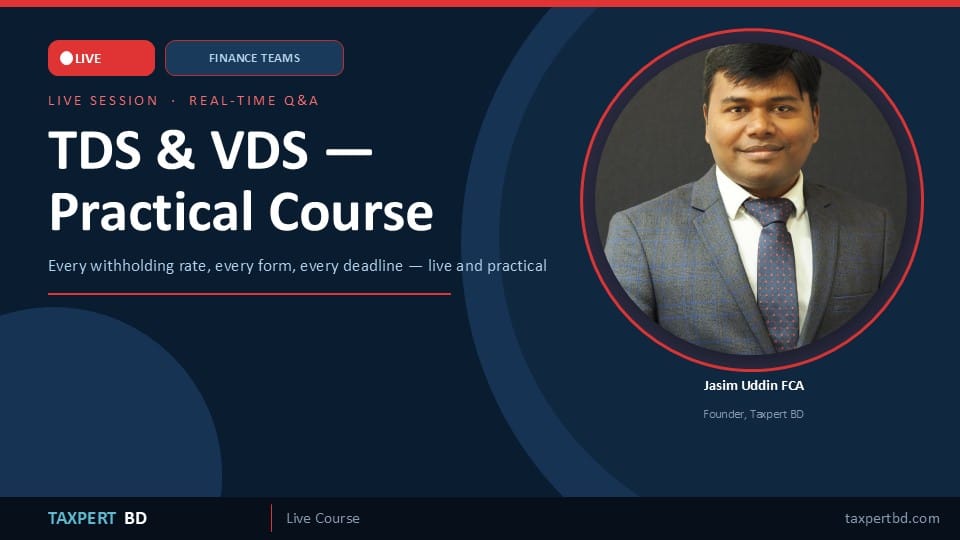Click the 'Founder, Taxpert BD' caption

754,414
